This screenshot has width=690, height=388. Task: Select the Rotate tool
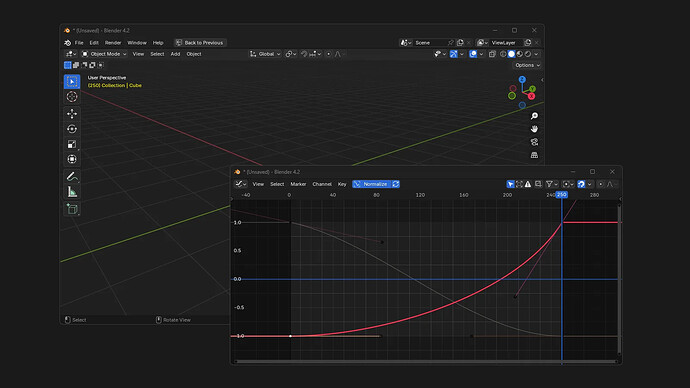pyautogui.click(x=72, y=129)
